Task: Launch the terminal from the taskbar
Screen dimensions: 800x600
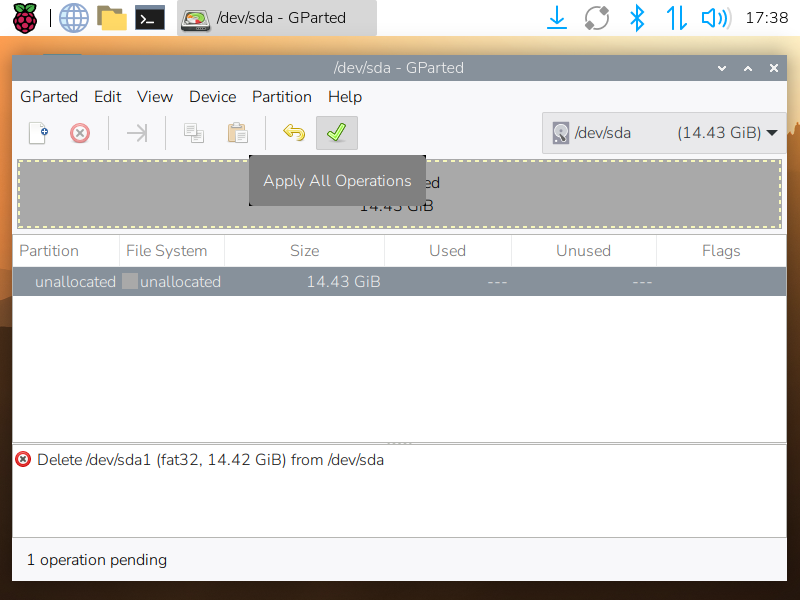Action: [x=150, y=17]
